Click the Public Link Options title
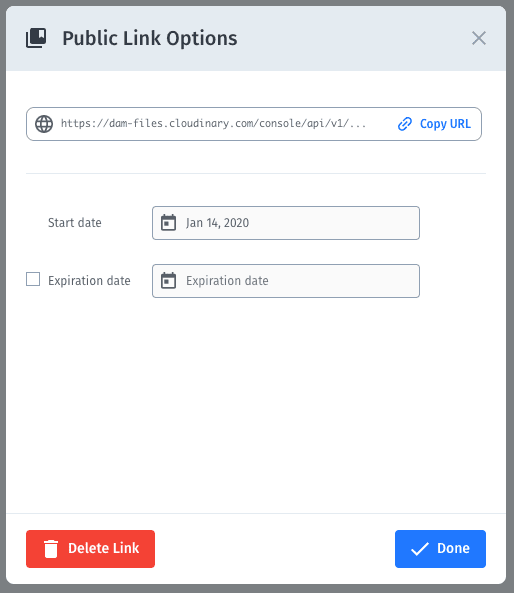514x593 pixels. pos(150,38)
